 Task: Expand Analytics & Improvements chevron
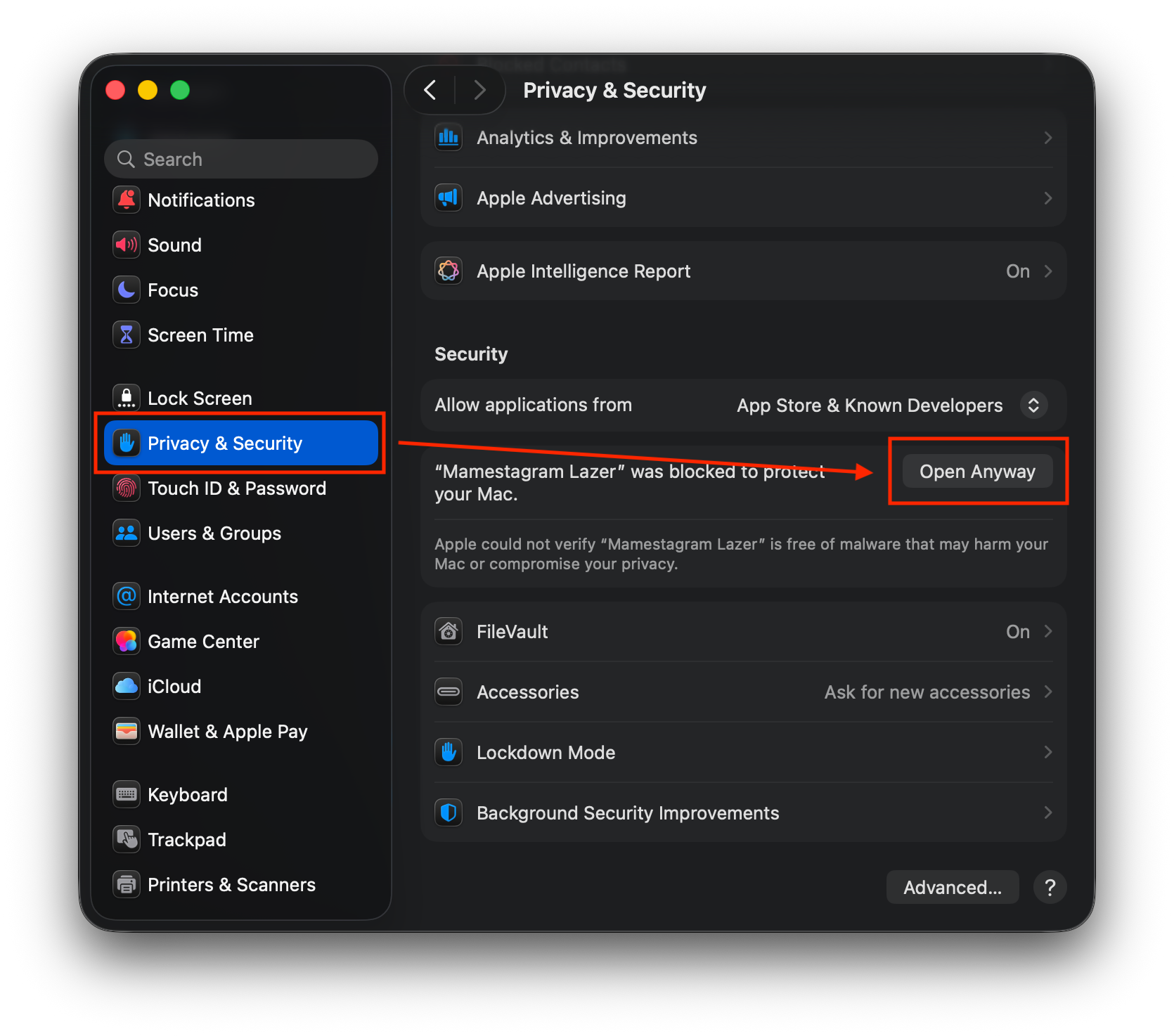click(1048, 138)
